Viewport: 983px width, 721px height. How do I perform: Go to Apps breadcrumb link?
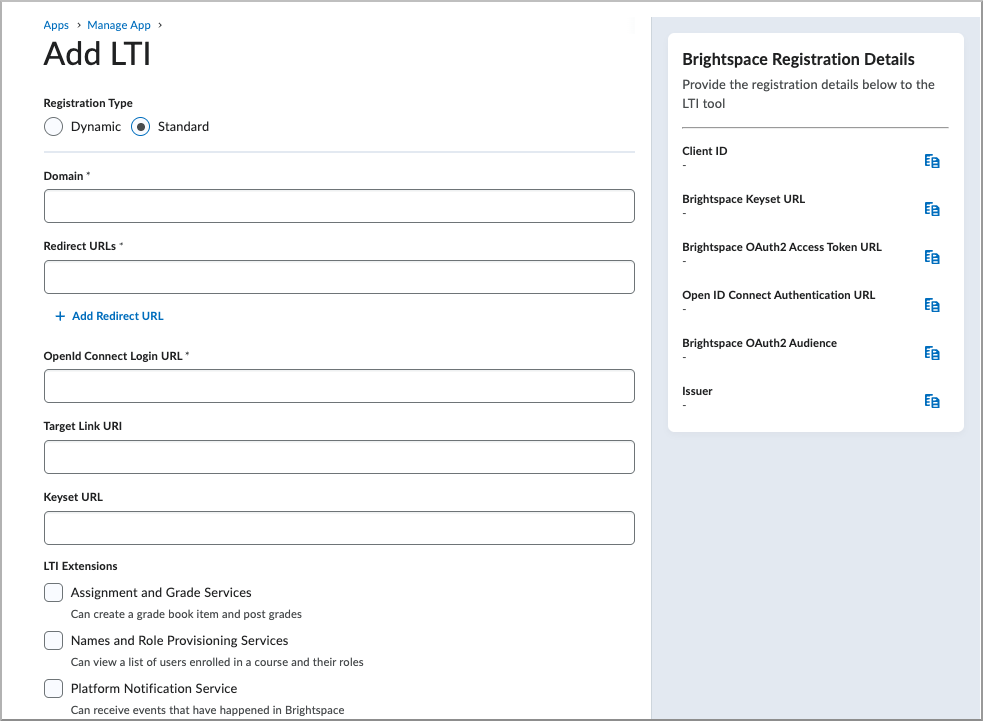56,25
